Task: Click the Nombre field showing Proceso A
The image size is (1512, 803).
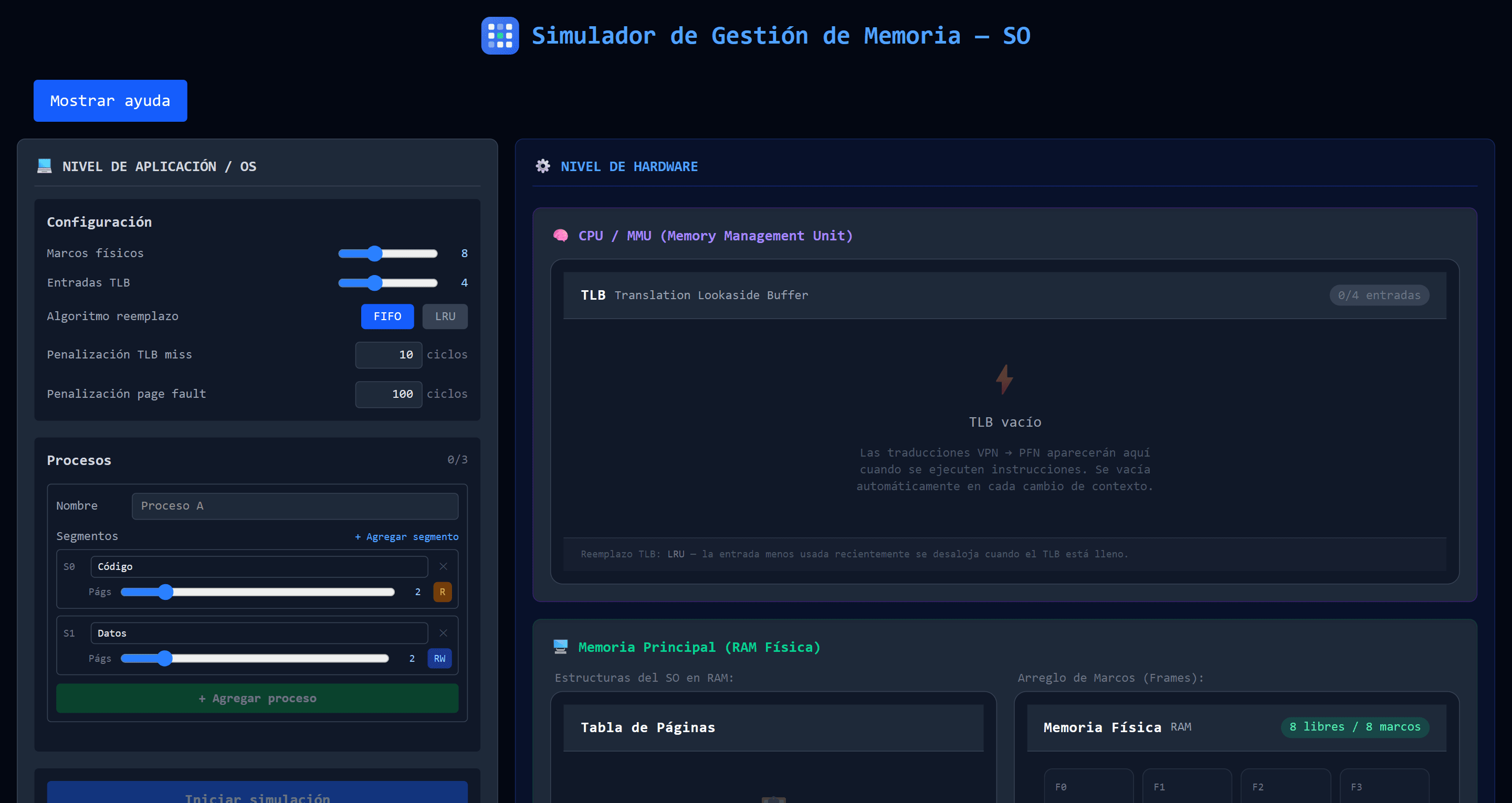Action: tap(295, 506)
